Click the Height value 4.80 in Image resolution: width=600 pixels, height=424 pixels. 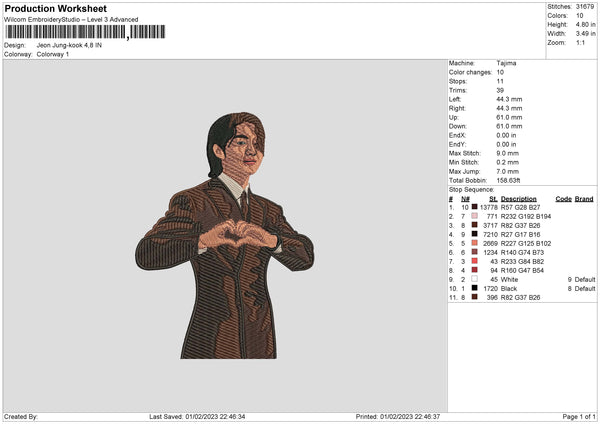[x=585, y=24]
